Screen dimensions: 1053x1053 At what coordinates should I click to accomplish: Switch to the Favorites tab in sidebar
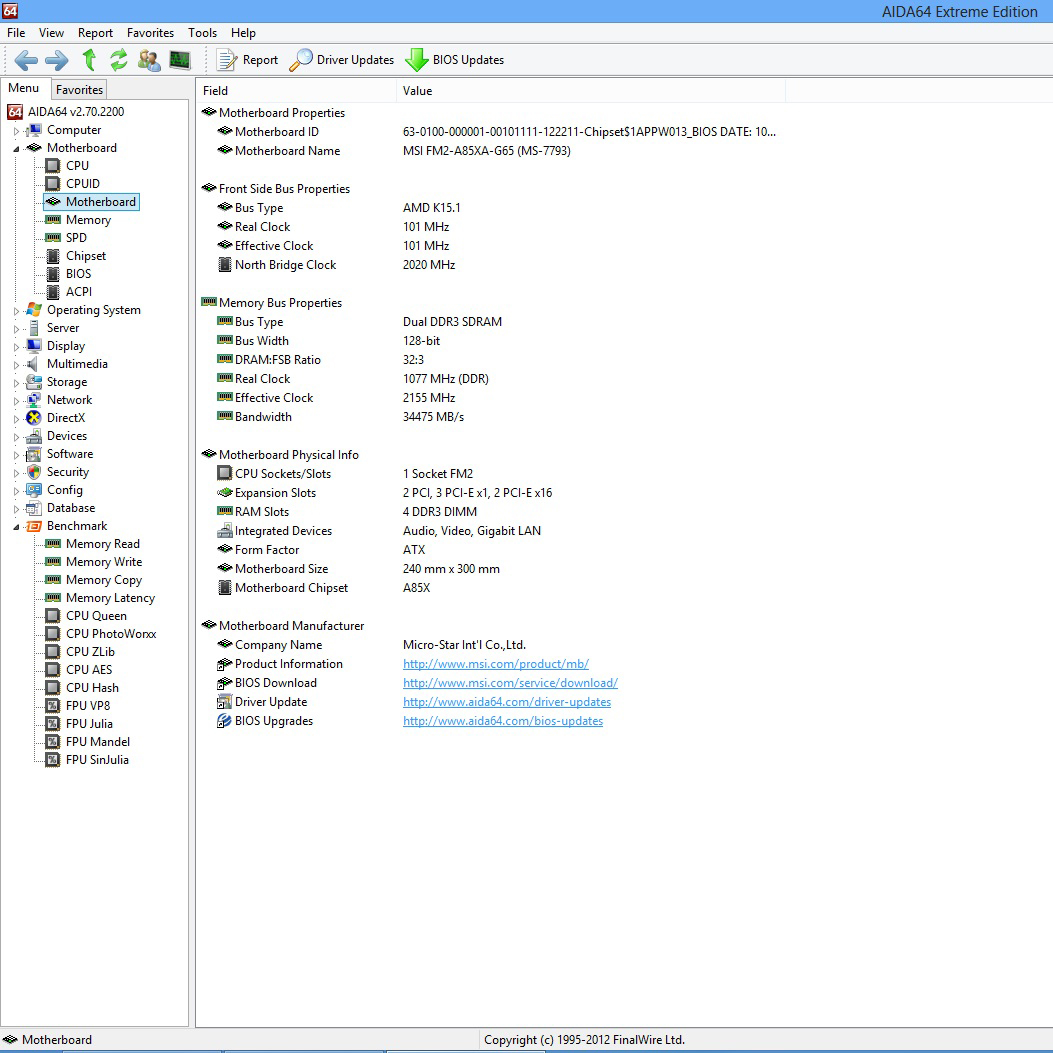[79, 89]
